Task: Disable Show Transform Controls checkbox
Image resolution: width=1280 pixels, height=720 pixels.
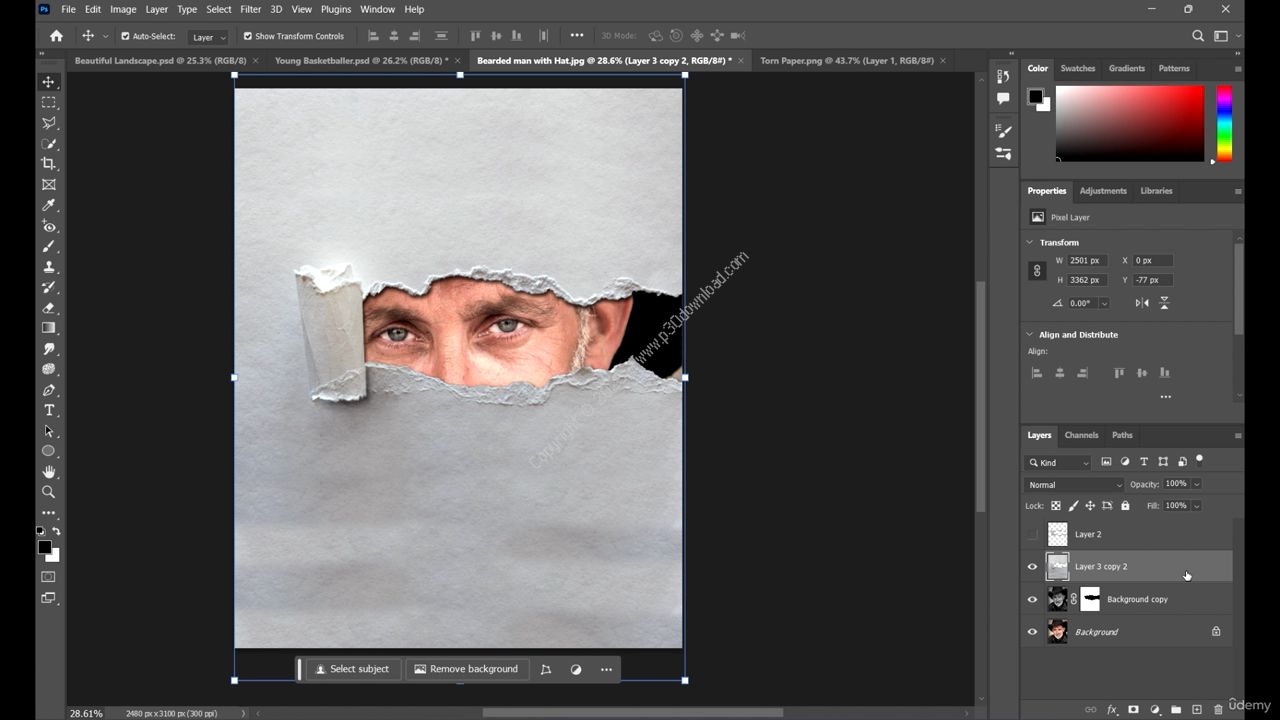Action: [248, 36]
